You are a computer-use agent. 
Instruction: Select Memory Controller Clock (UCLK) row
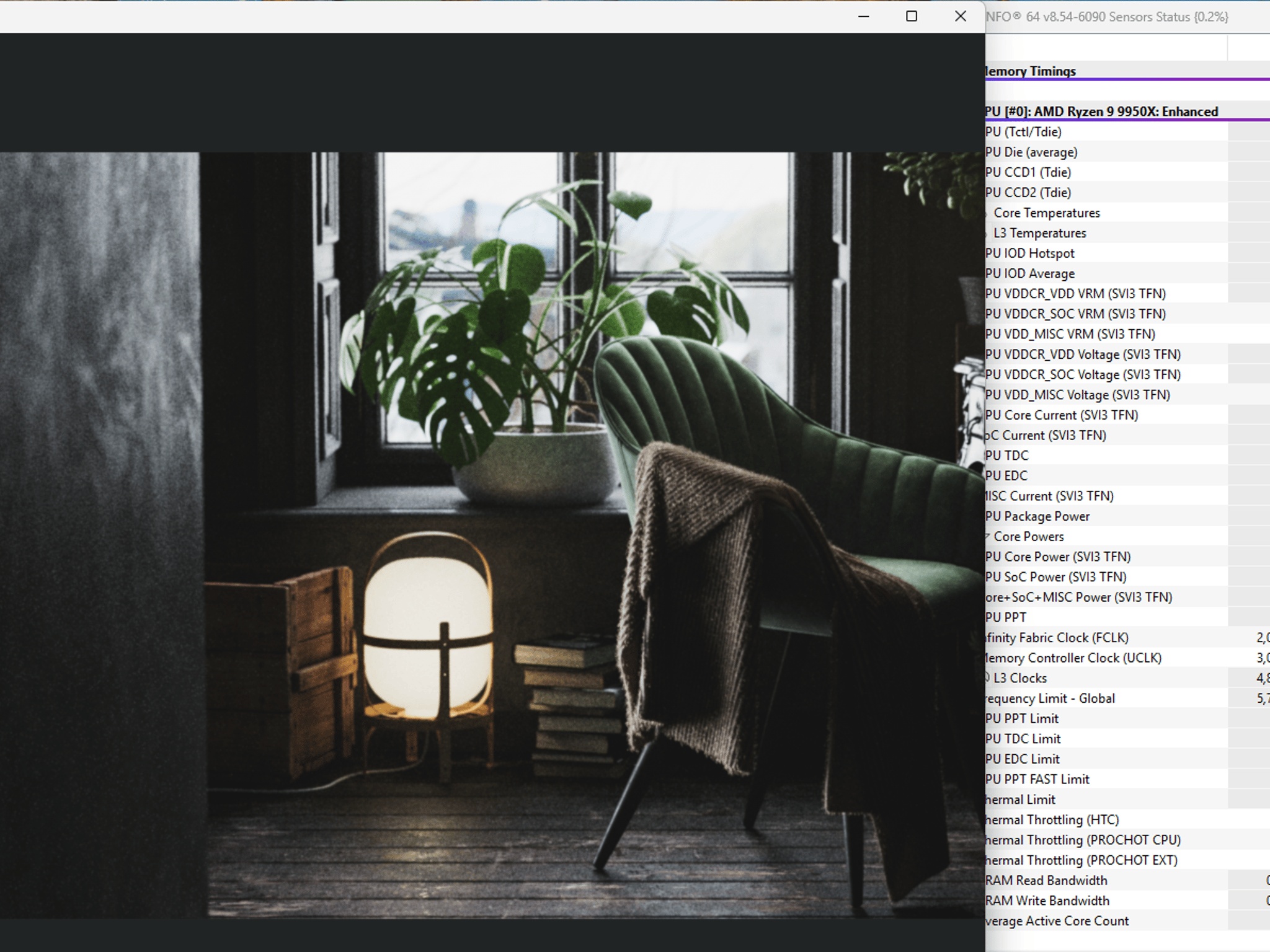[x=1127, y=658]
